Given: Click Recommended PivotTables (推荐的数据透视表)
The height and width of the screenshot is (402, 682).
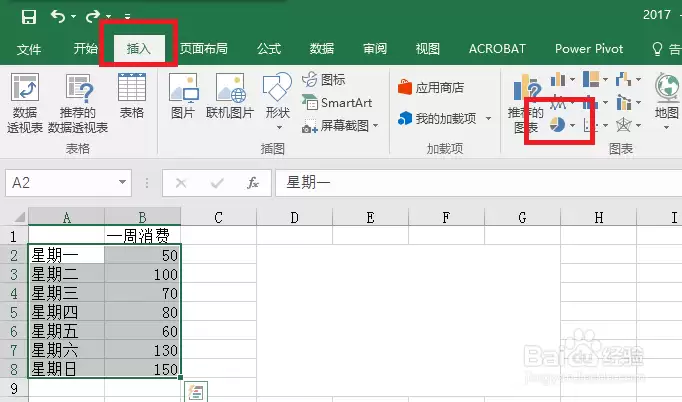Looking at the screenshot, I should [77, 101].
